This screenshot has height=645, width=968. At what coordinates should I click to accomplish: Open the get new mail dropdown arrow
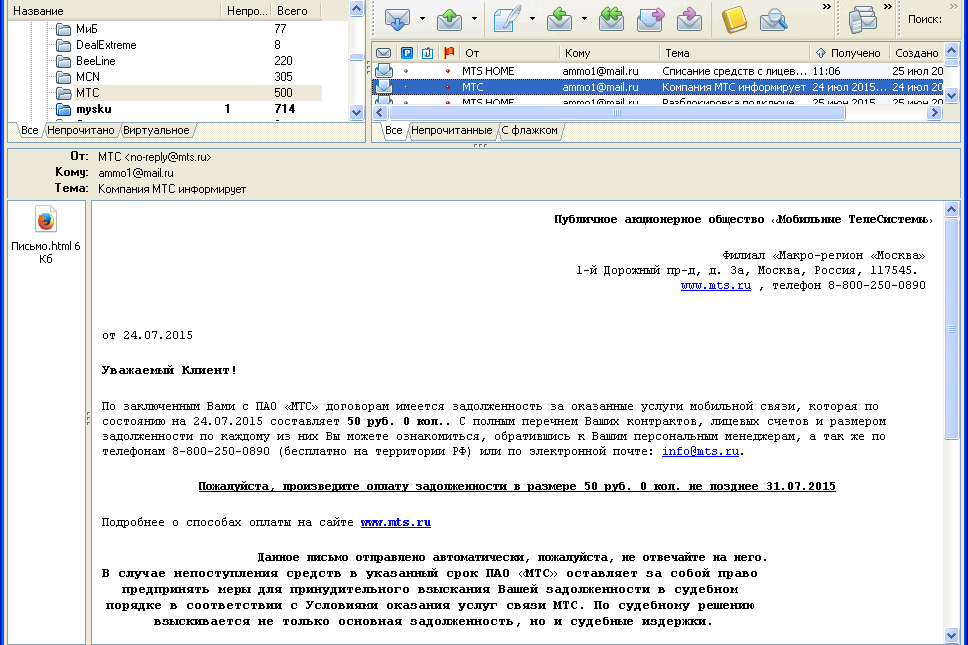coord(422,19)
